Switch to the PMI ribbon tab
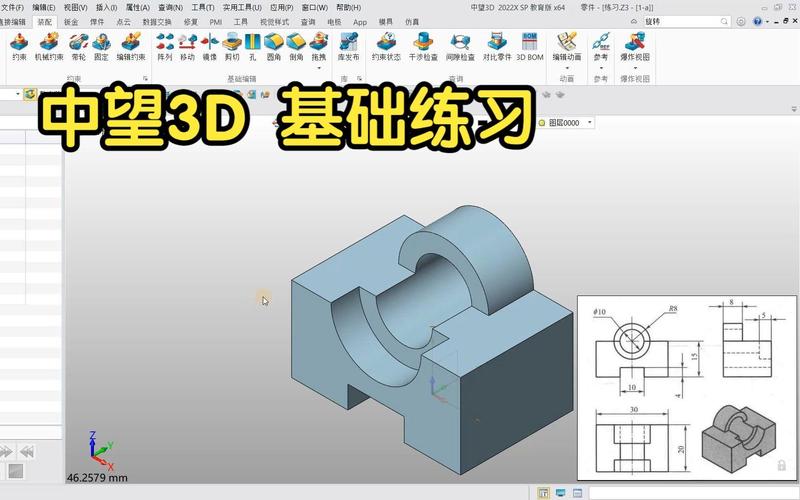This screenshot has height=500, width=800. point(215,22)
